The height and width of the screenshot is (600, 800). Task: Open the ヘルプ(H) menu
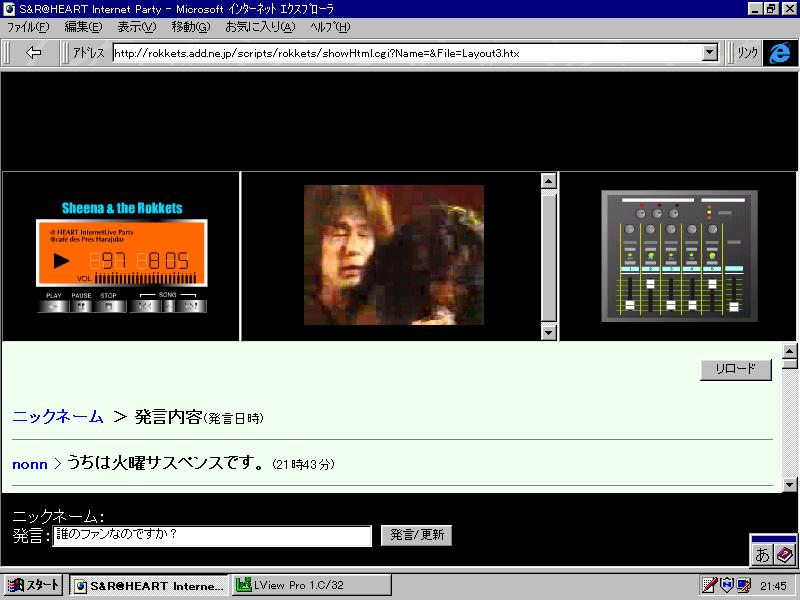[330, 28]
